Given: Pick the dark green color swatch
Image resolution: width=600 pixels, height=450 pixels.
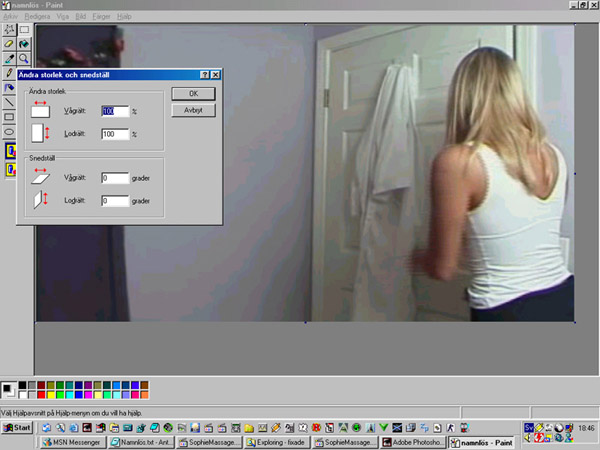Looking at the screenshot, I should [60, 385].
